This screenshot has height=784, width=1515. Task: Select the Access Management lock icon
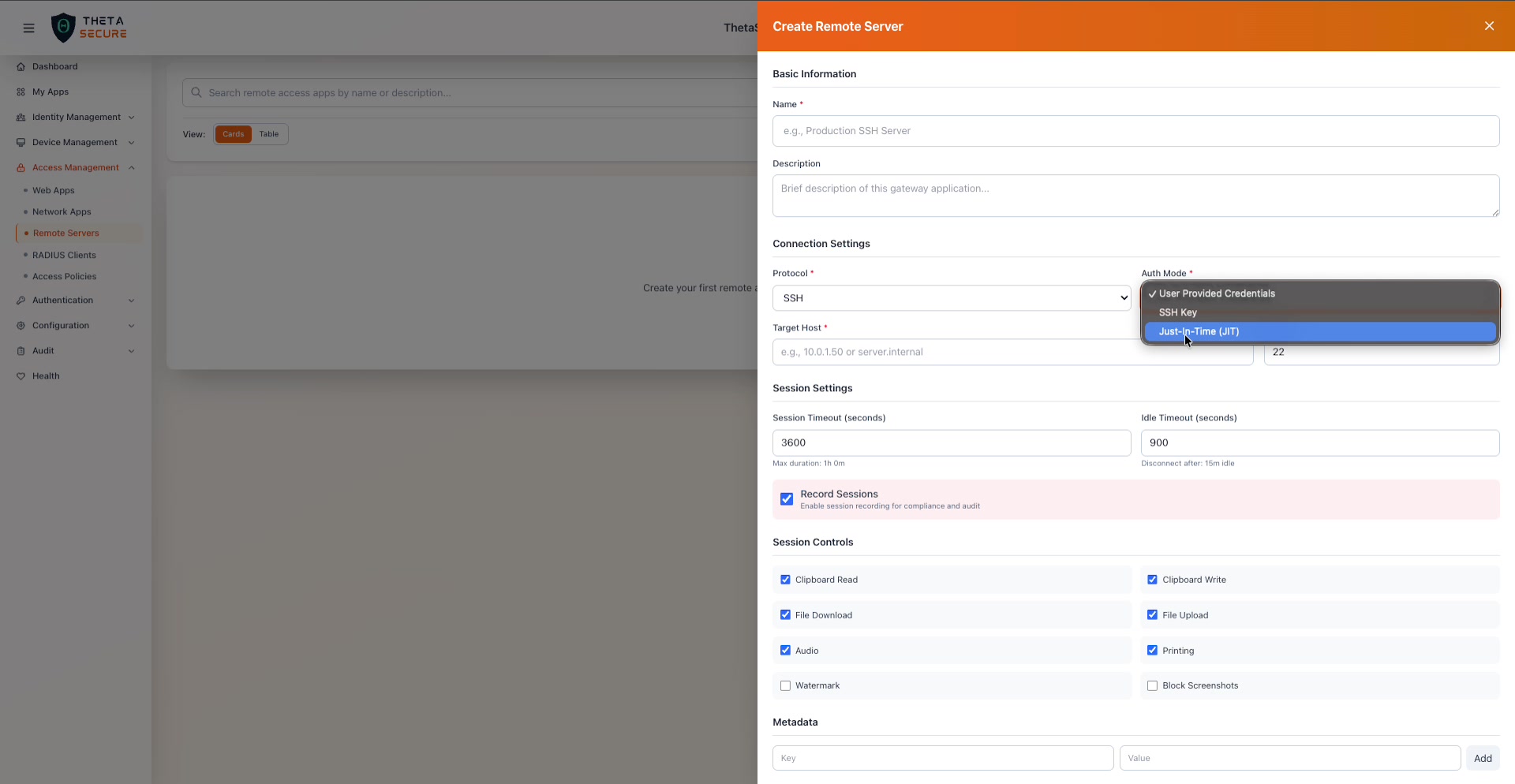(21, 167)
